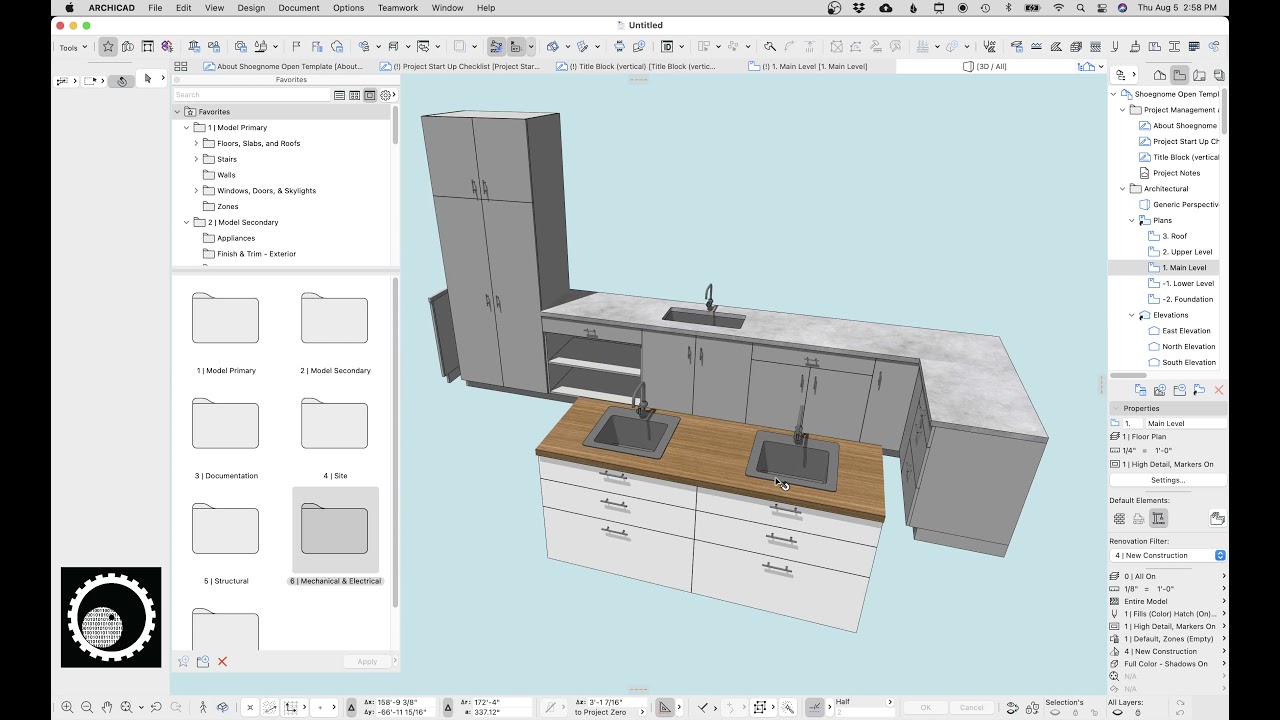
Task: Open the Design menu
Action: [x=251, y=8]
